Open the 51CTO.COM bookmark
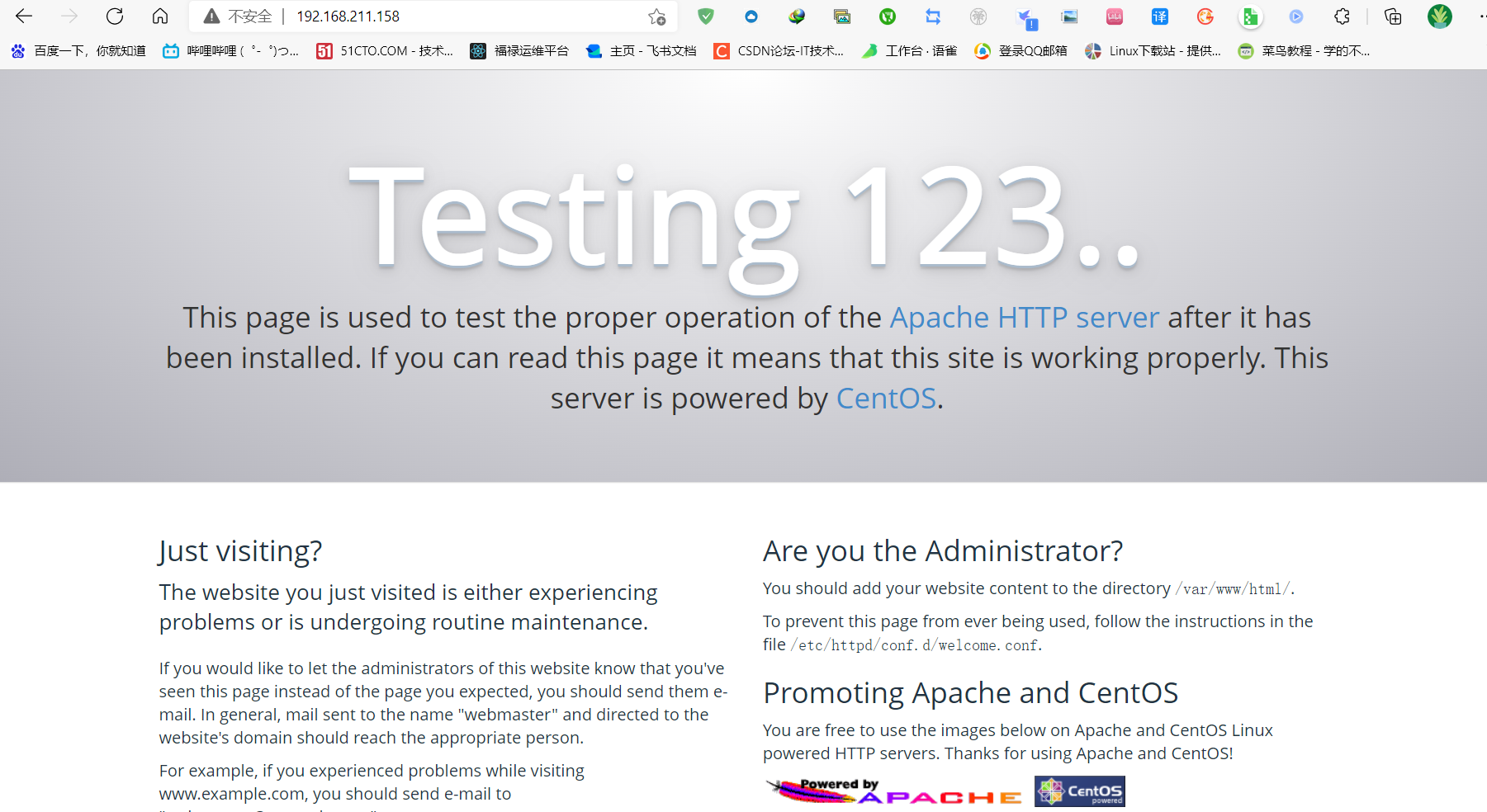 385,51
